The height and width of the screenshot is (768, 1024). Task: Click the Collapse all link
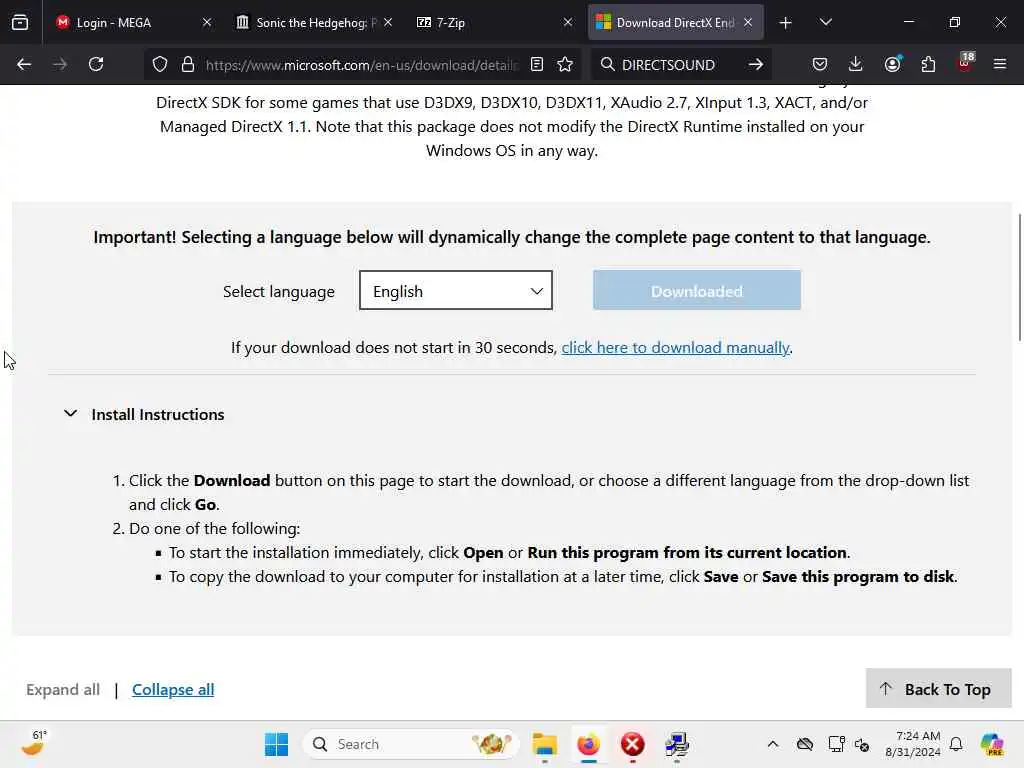click(x=173, y=690)
